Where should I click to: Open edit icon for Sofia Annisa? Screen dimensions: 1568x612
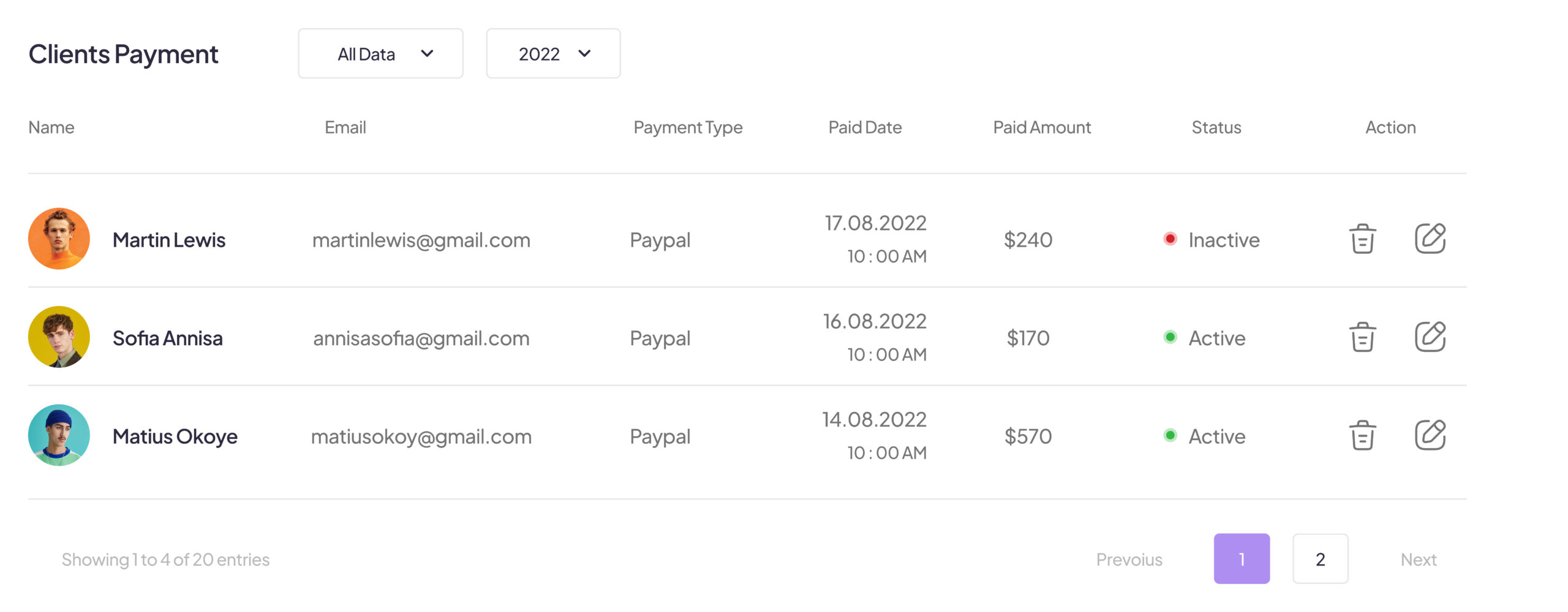coord(1430,337)
